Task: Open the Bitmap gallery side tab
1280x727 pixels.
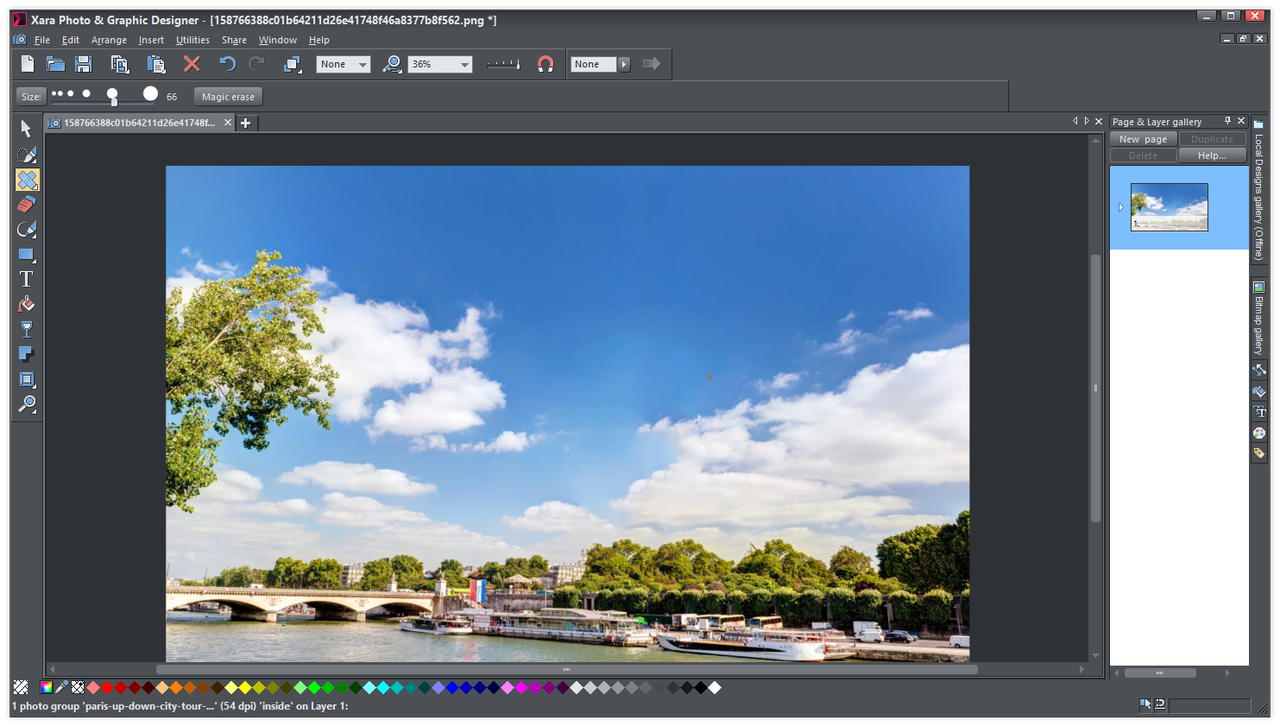Action: click(x=1259, y=318)
